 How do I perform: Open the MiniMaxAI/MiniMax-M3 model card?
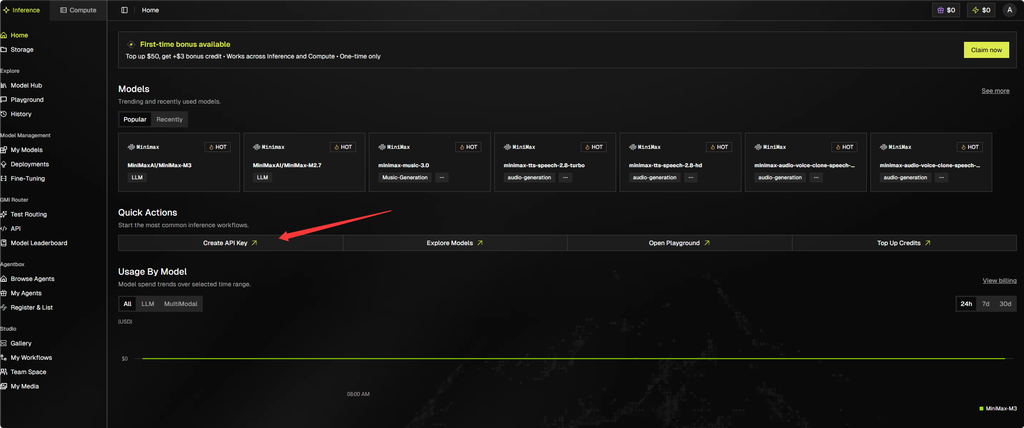(x=179, y=163)
